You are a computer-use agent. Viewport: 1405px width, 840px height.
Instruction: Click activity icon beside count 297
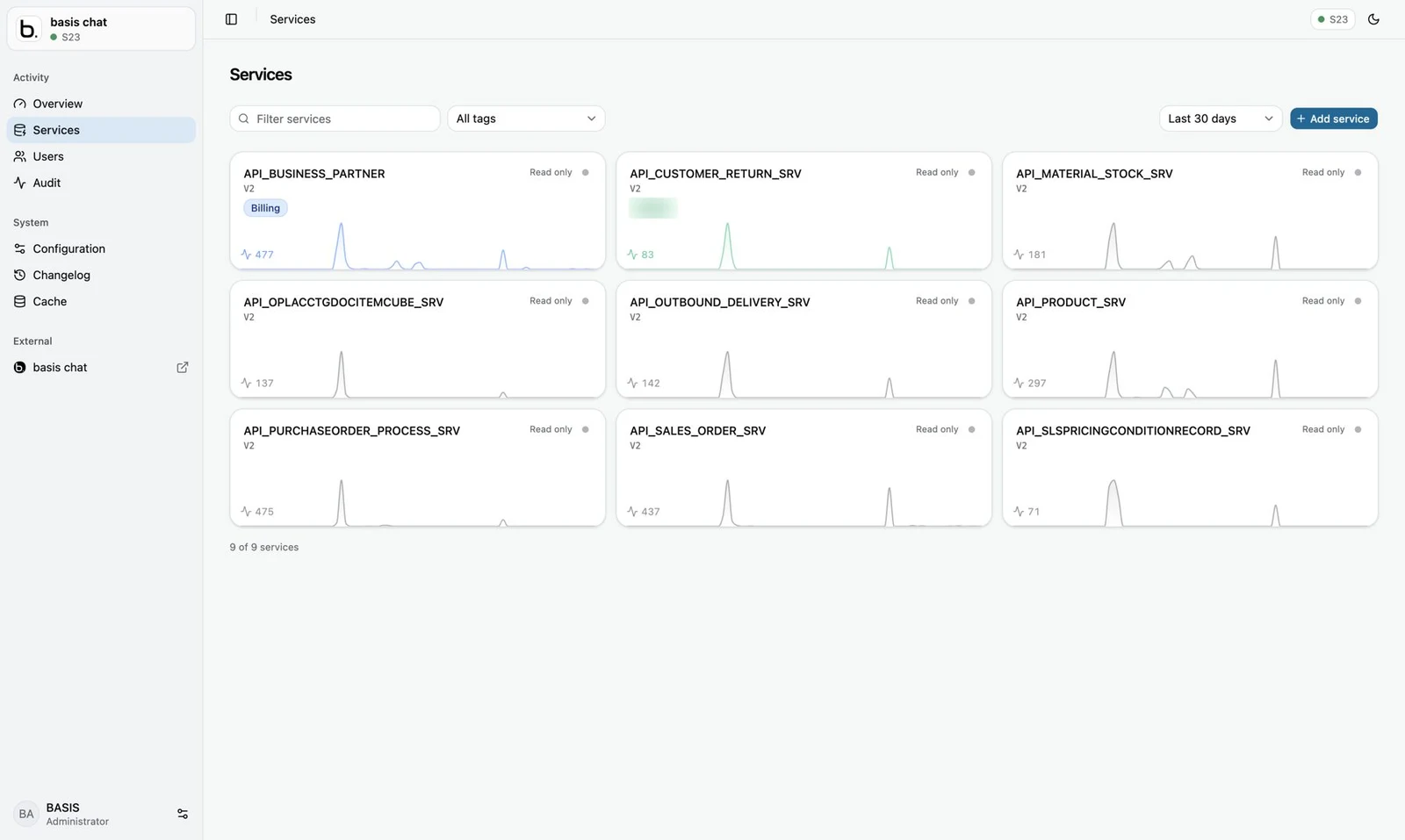point(1019,383)
